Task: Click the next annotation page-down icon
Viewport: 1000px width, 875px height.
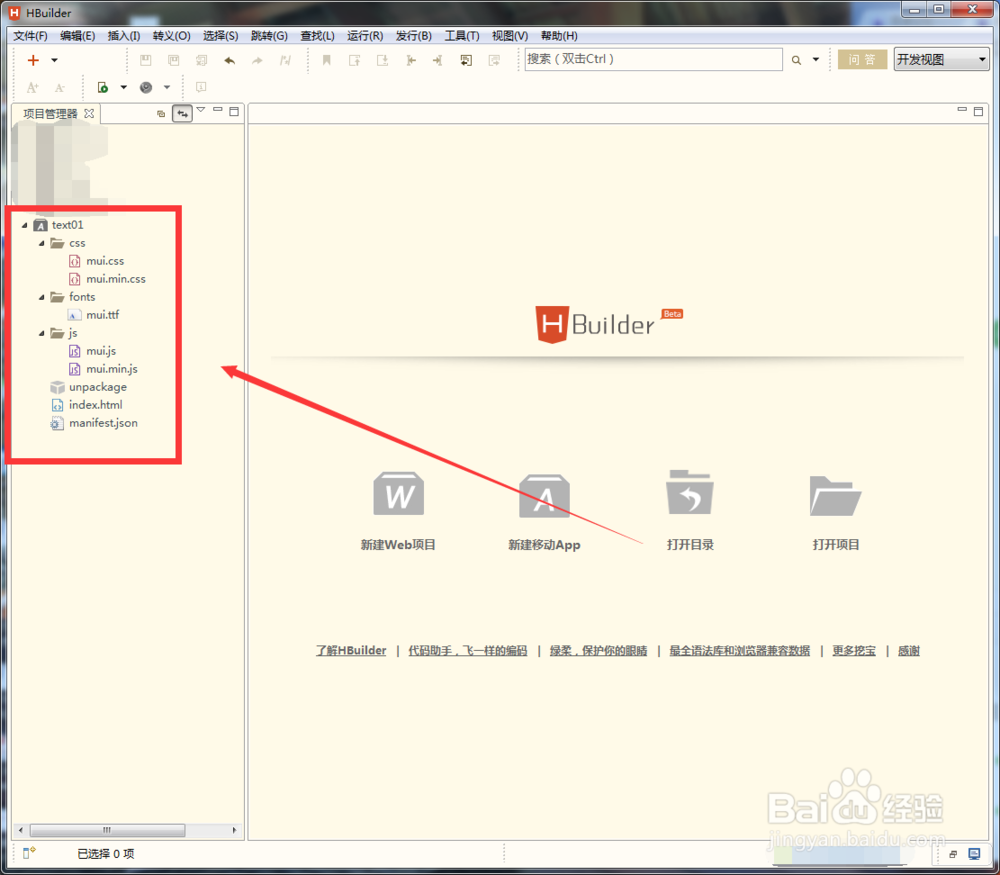Action: 383,60
